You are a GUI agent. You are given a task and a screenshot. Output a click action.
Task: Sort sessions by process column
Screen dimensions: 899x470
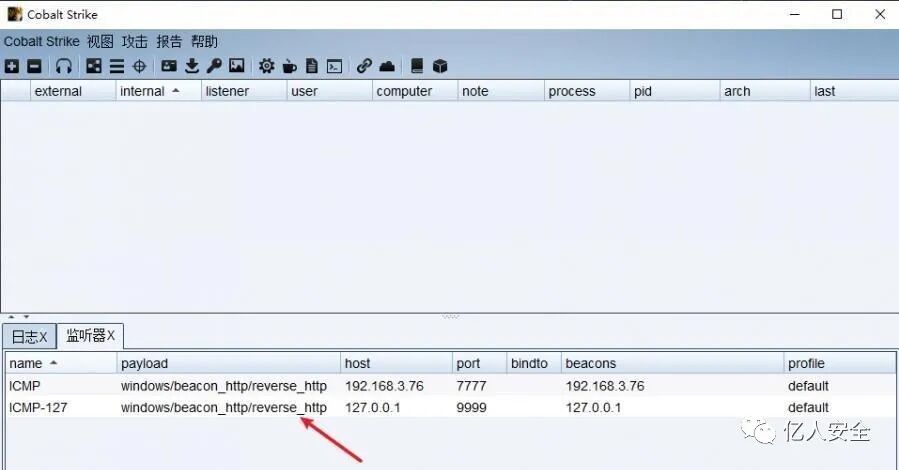point(587,91)
